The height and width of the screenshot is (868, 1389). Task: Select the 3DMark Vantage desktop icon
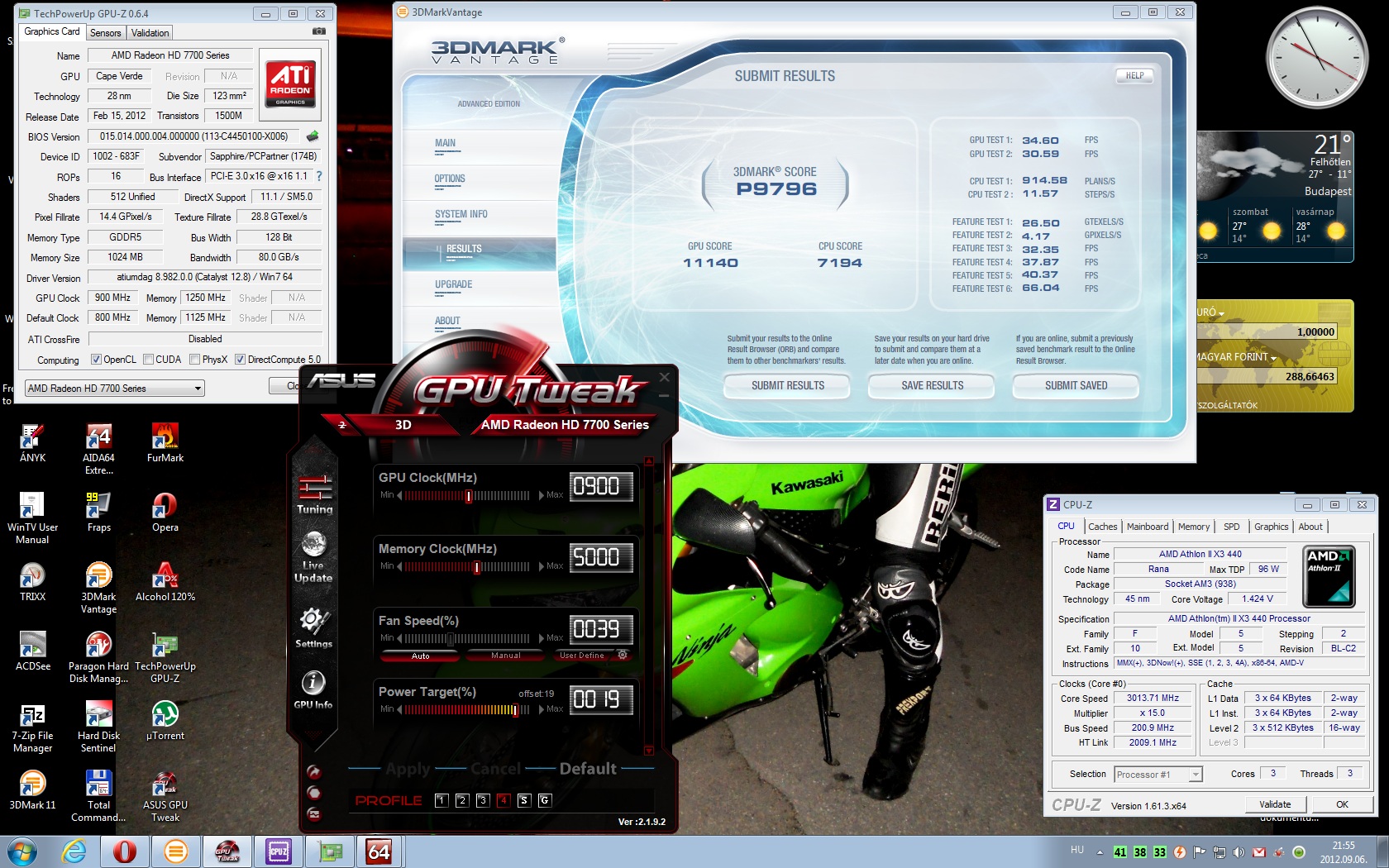pyautogui.click(x=98, y=588)
